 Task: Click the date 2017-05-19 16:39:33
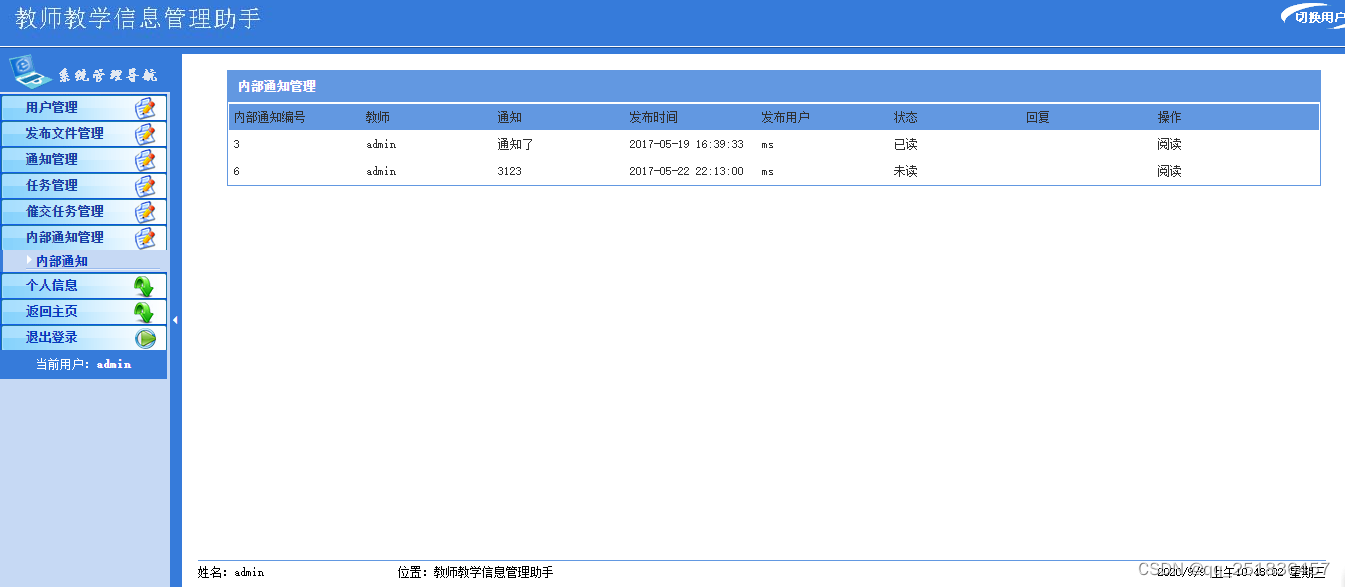point(686,144)
